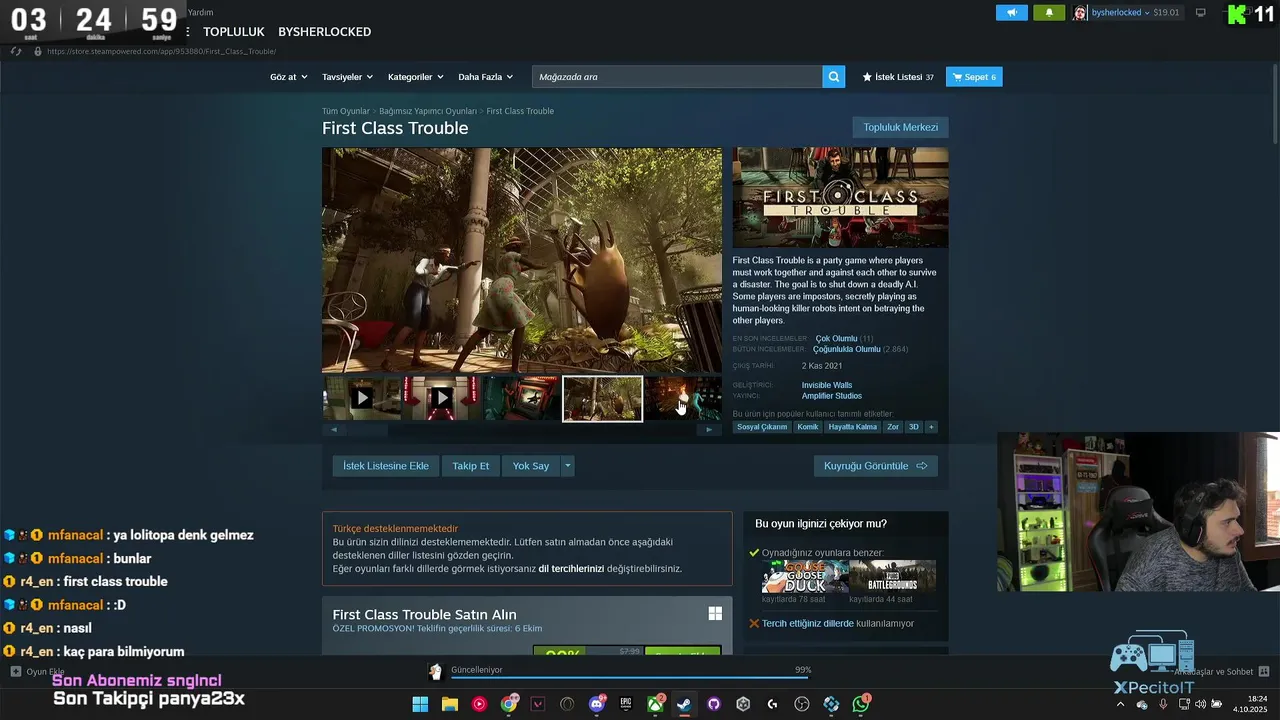Open the Sepet 6 cart button
1280x720 pixels.
click(x=974, y=77)
